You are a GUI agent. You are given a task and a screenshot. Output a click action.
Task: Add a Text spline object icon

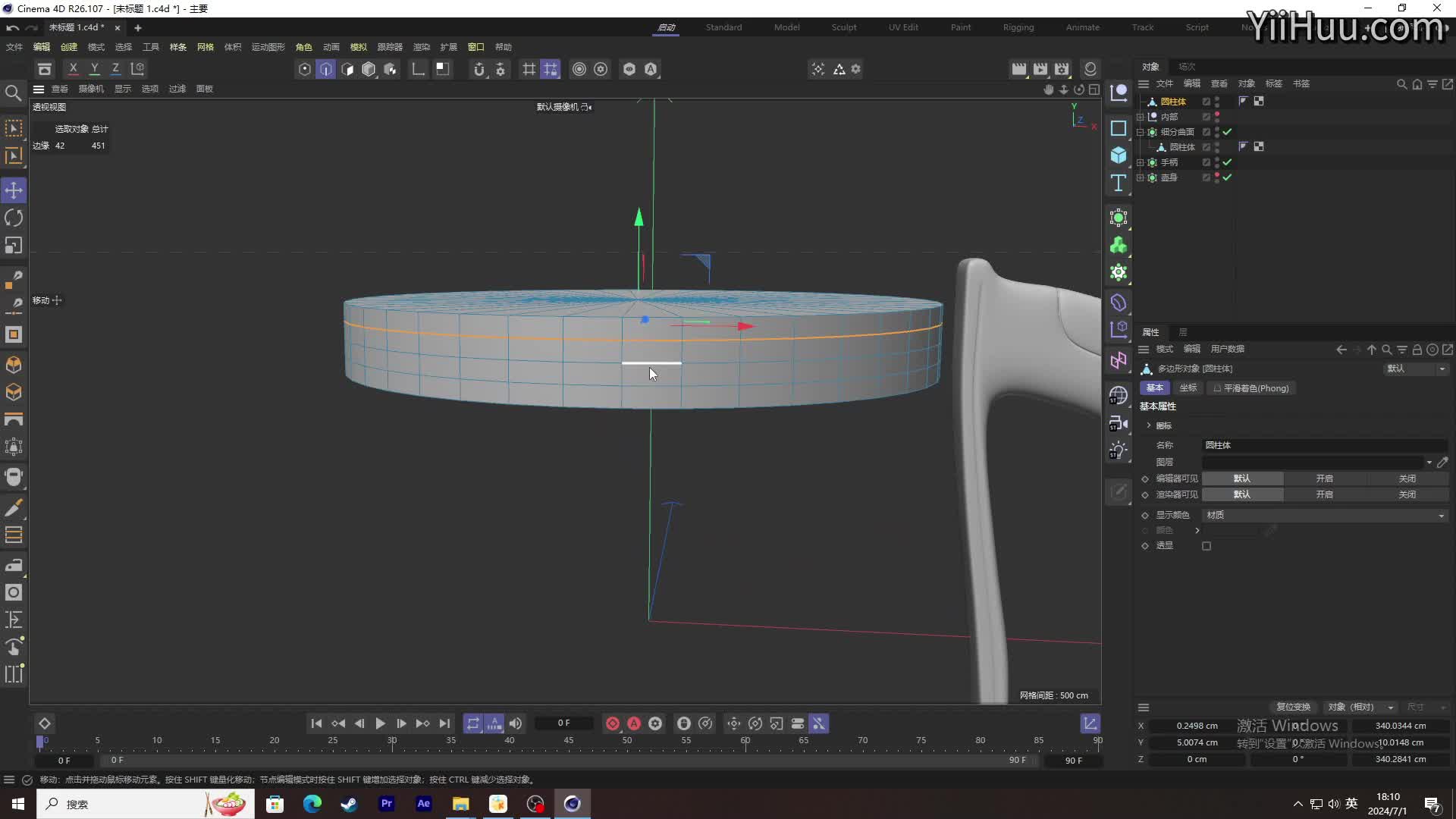click(x=1119, y=183)
